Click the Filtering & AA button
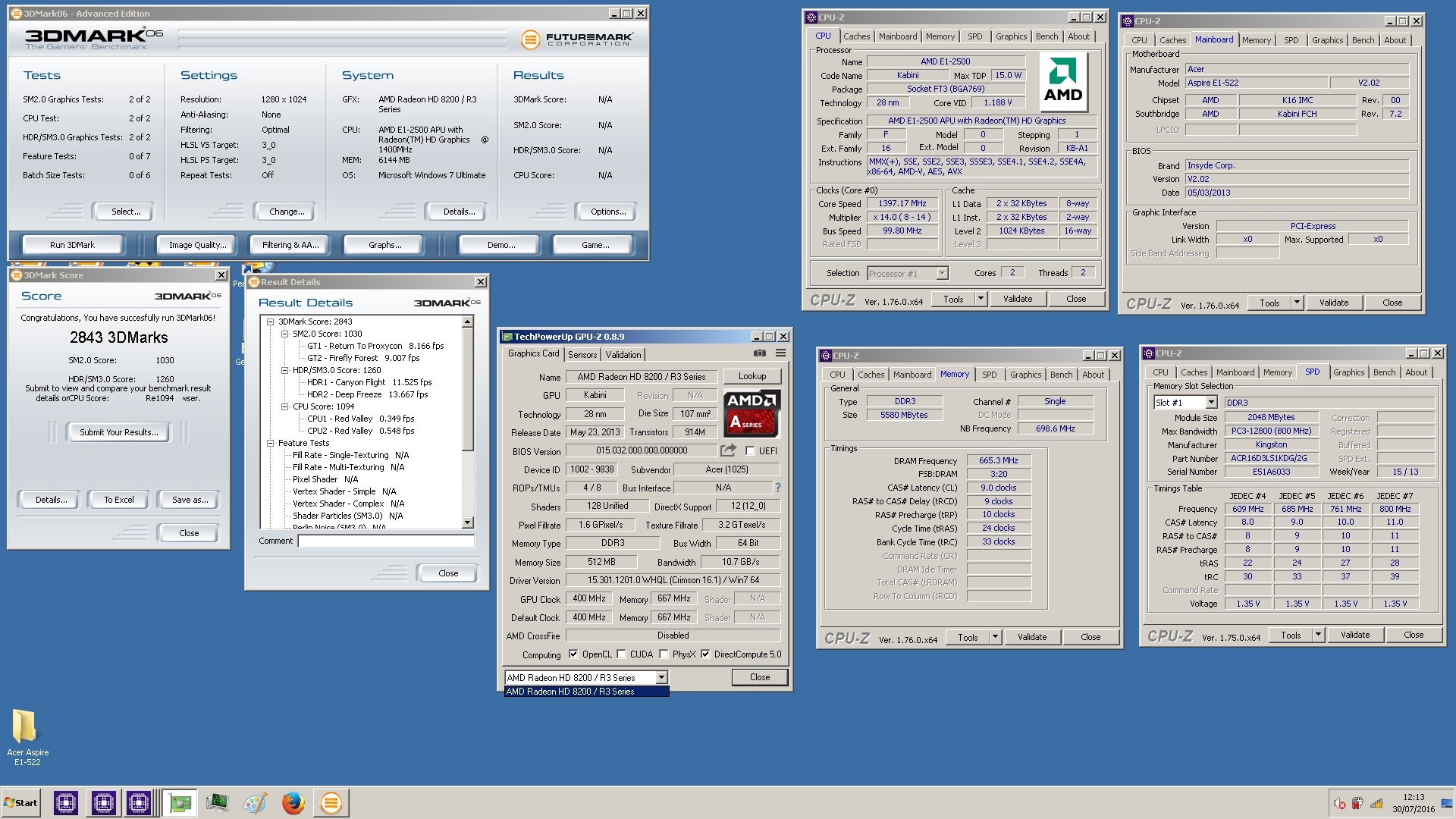Viewport: 1456px width, 819px height. [290, 245]
